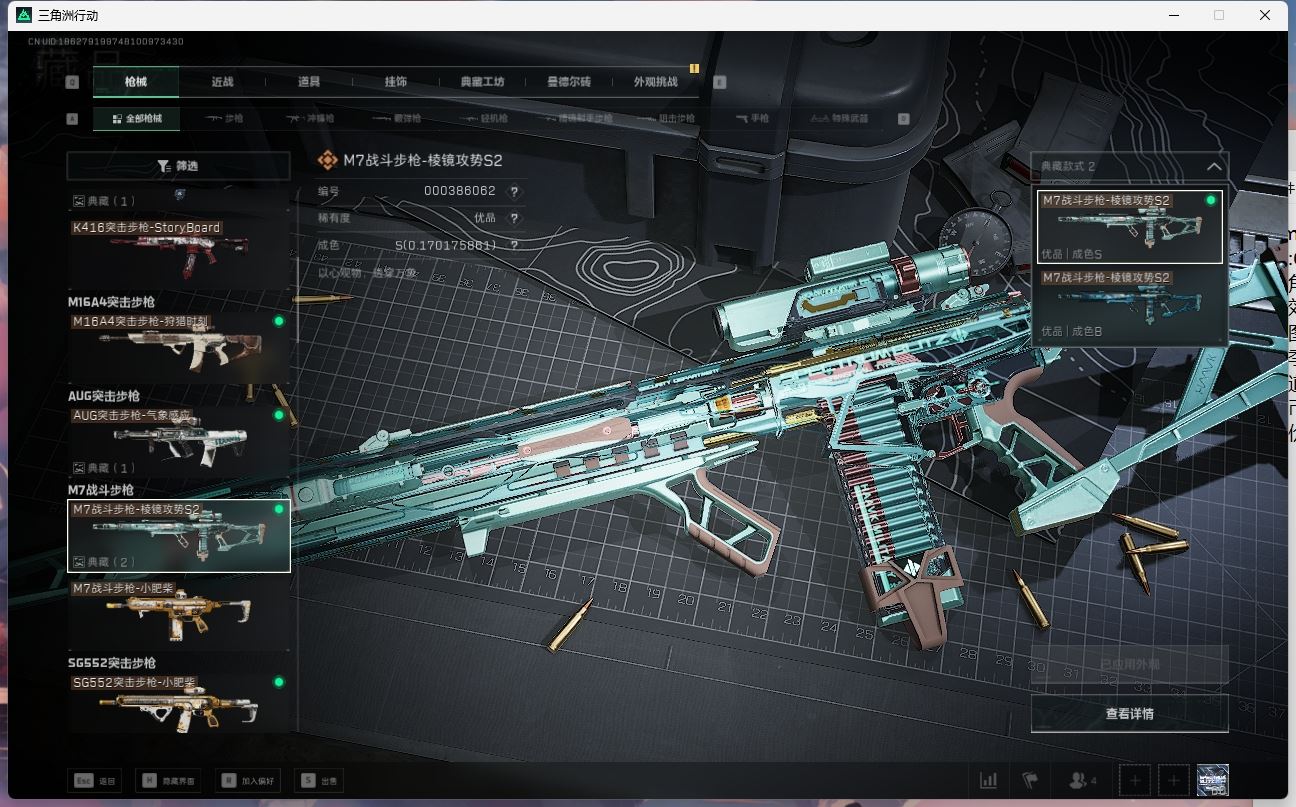Screen dimensions: 1296x807
Task: Open the 筛选 filter dropdown
Action: click(x=178, y=166)
